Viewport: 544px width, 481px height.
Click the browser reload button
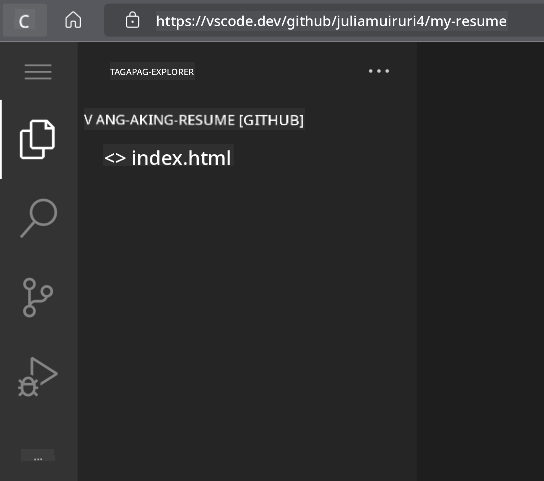tap(24, 22)
